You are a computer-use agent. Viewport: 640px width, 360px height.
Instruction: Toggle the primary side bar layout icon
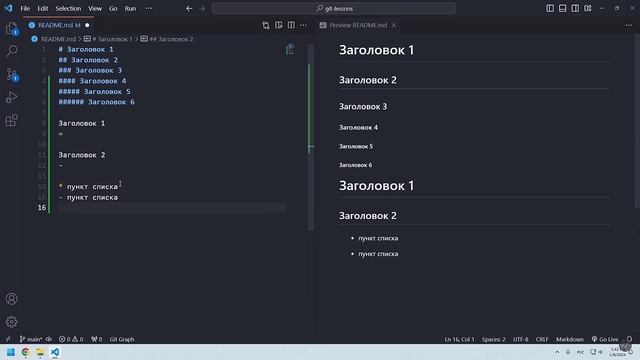coord(550,8)
